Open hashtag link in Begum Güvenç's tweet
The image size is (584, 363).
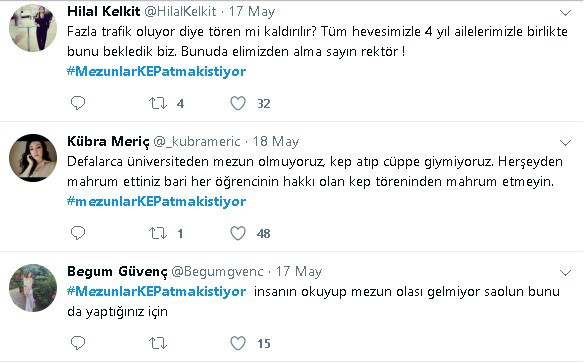pyautogui.click(x=156, y=291)
